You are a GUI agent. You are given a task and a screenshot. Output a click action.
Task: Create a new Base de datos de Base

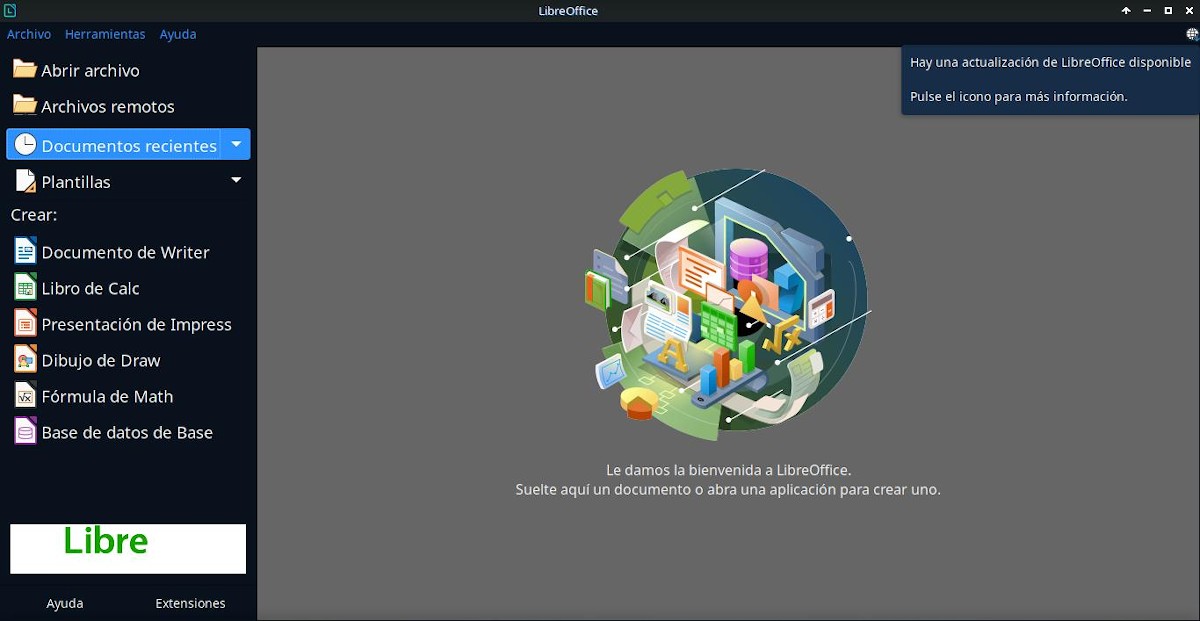(128, 432)
